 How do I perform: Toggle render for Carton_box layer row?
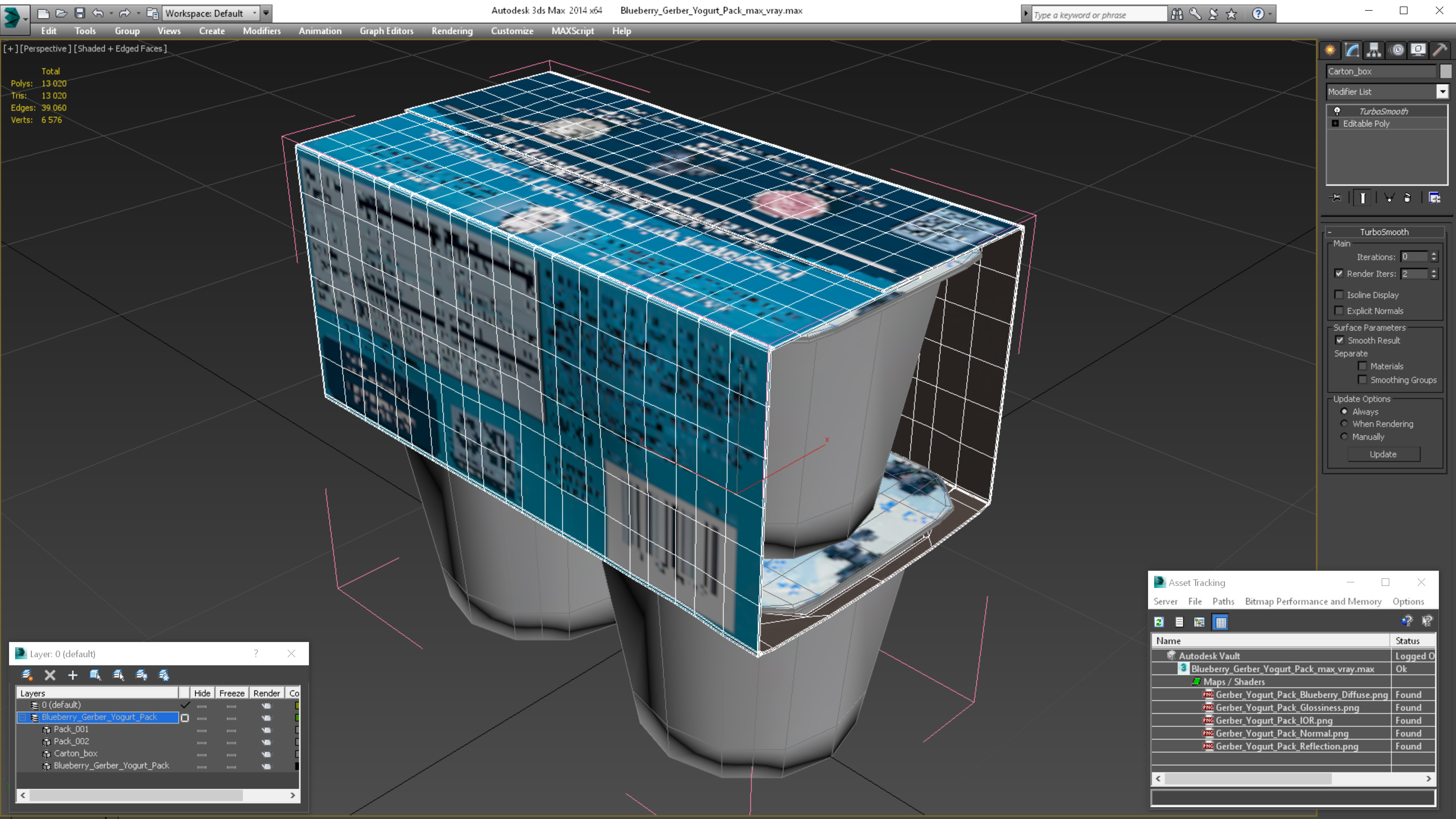266,754
